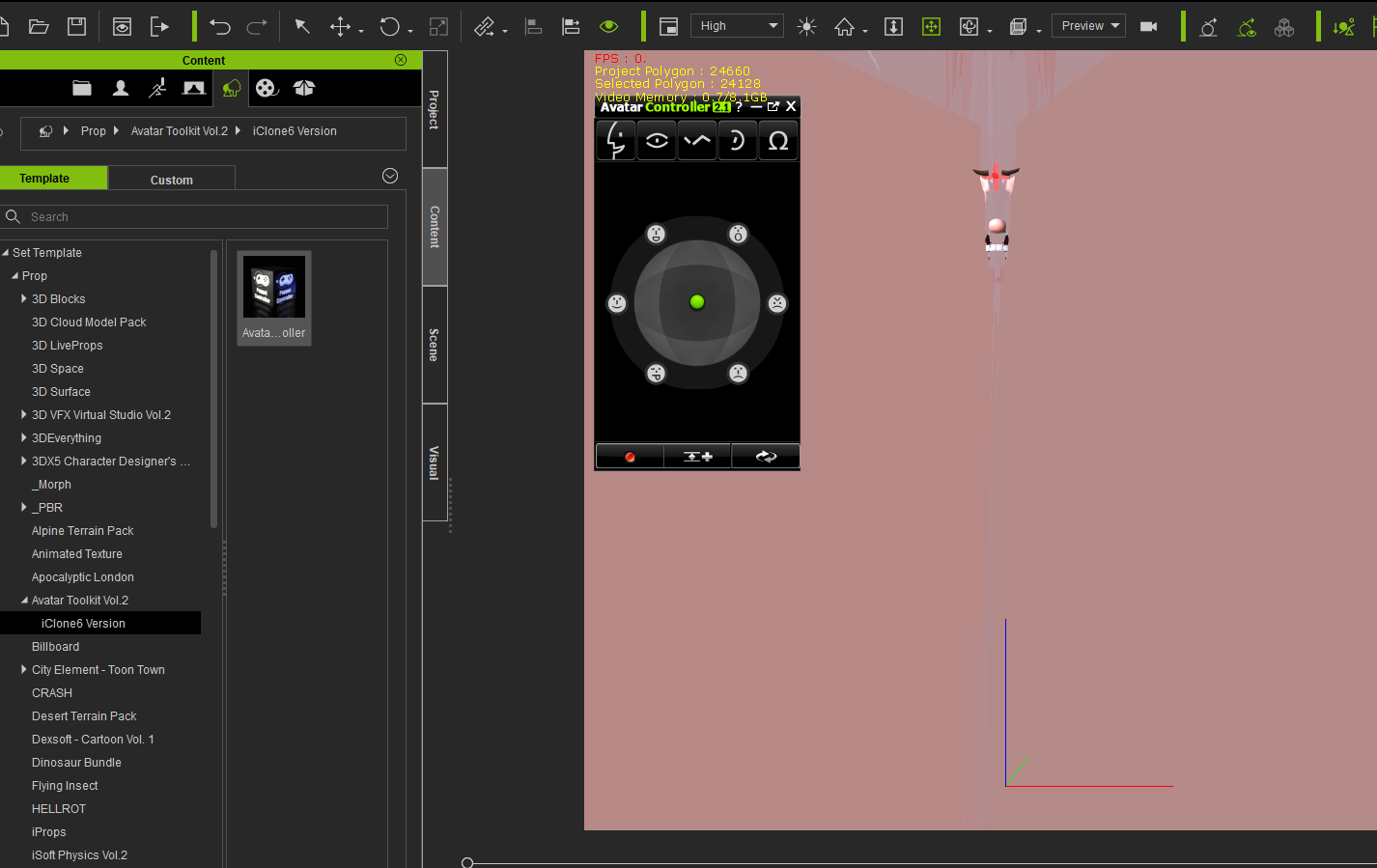Image resolution: width=1377 pixels, height=868 pixels.
Task: Click the Undo arrow in the toolbar
Action: pos(220,27)
